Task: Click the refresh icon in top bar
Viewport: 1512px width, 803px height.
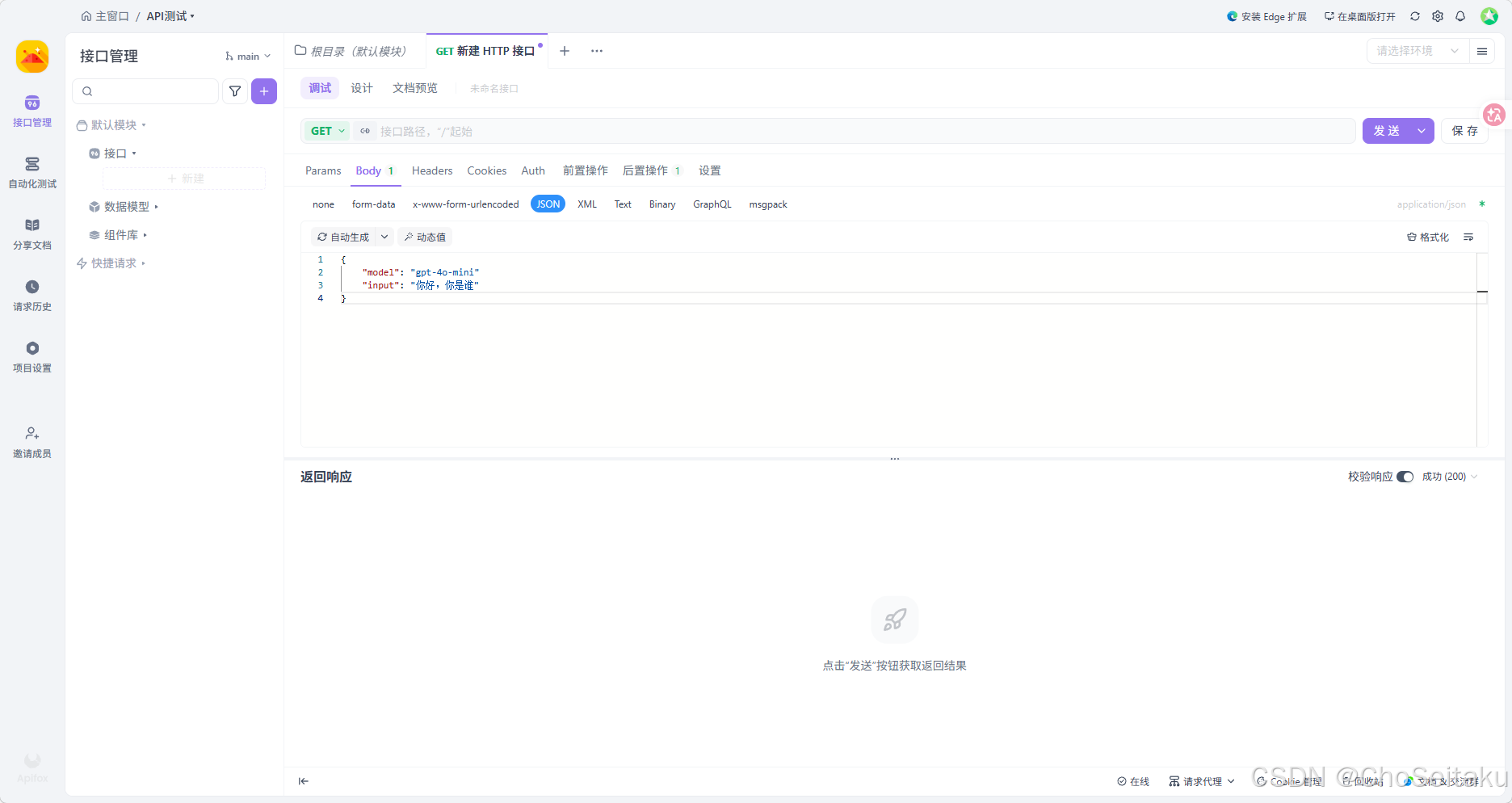Action: [x=1415, y=16]
